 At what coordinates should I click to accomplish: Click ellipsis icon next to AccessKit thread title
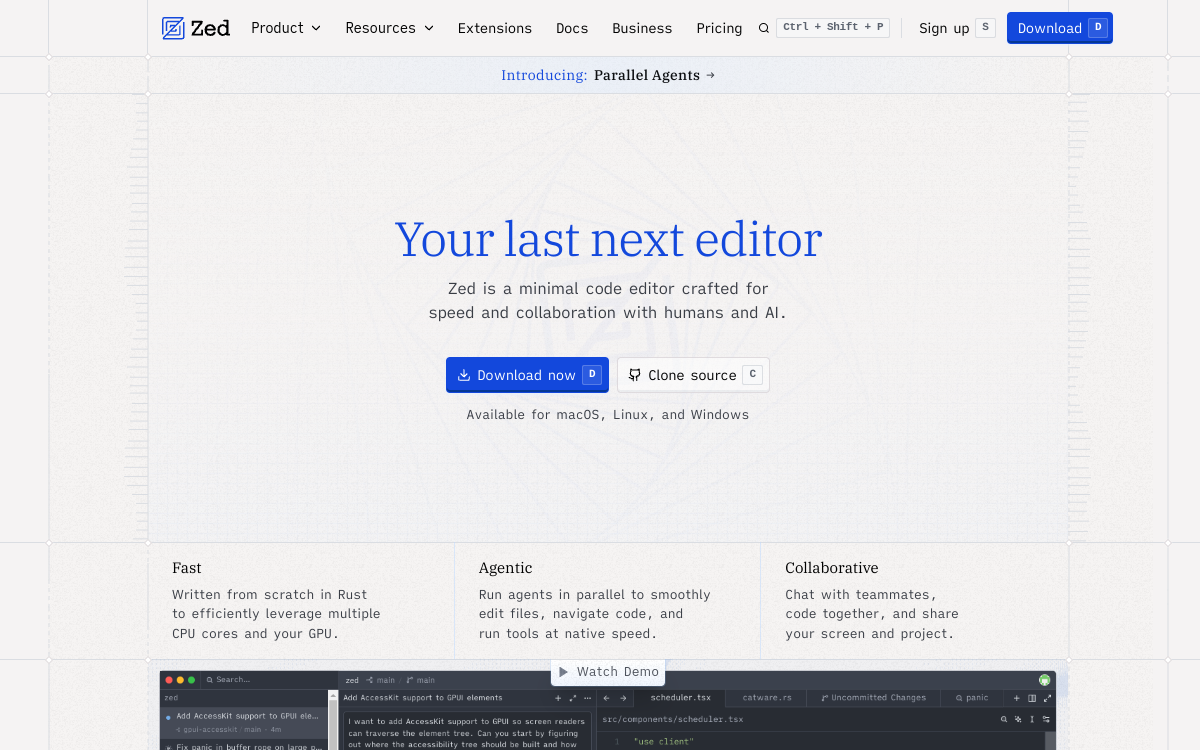(x=588, y=698)
